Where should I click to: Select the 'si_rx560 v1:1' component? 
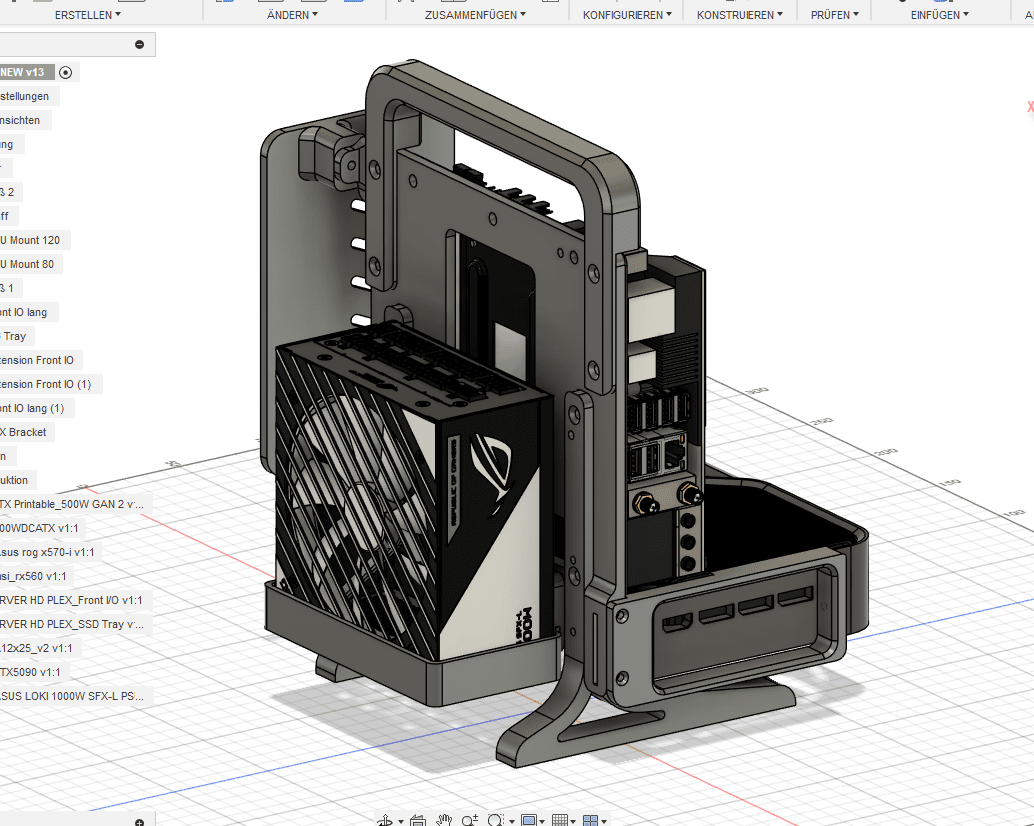pyautogui.click(x=36, y=576)
